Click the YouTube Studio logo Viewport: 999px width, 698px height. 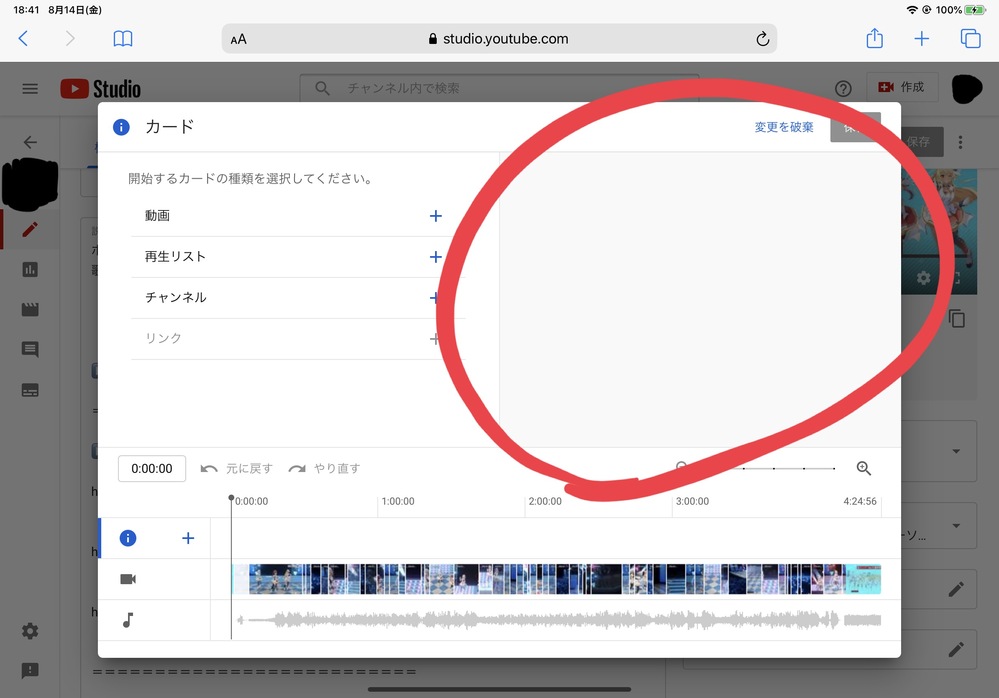coord(101,89)
